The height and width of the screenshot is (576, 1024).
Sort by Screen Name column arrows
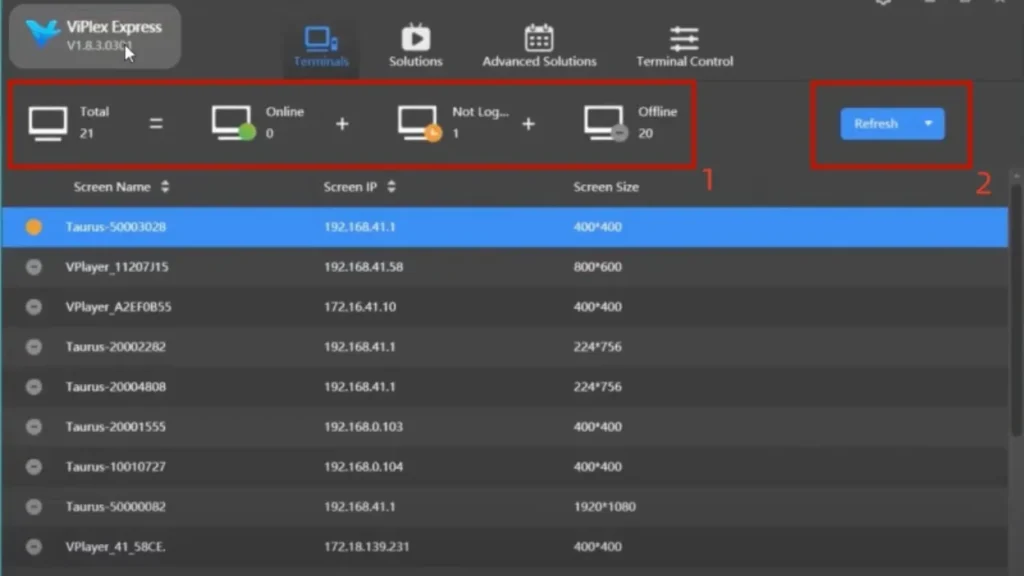[x=165, y=187]
